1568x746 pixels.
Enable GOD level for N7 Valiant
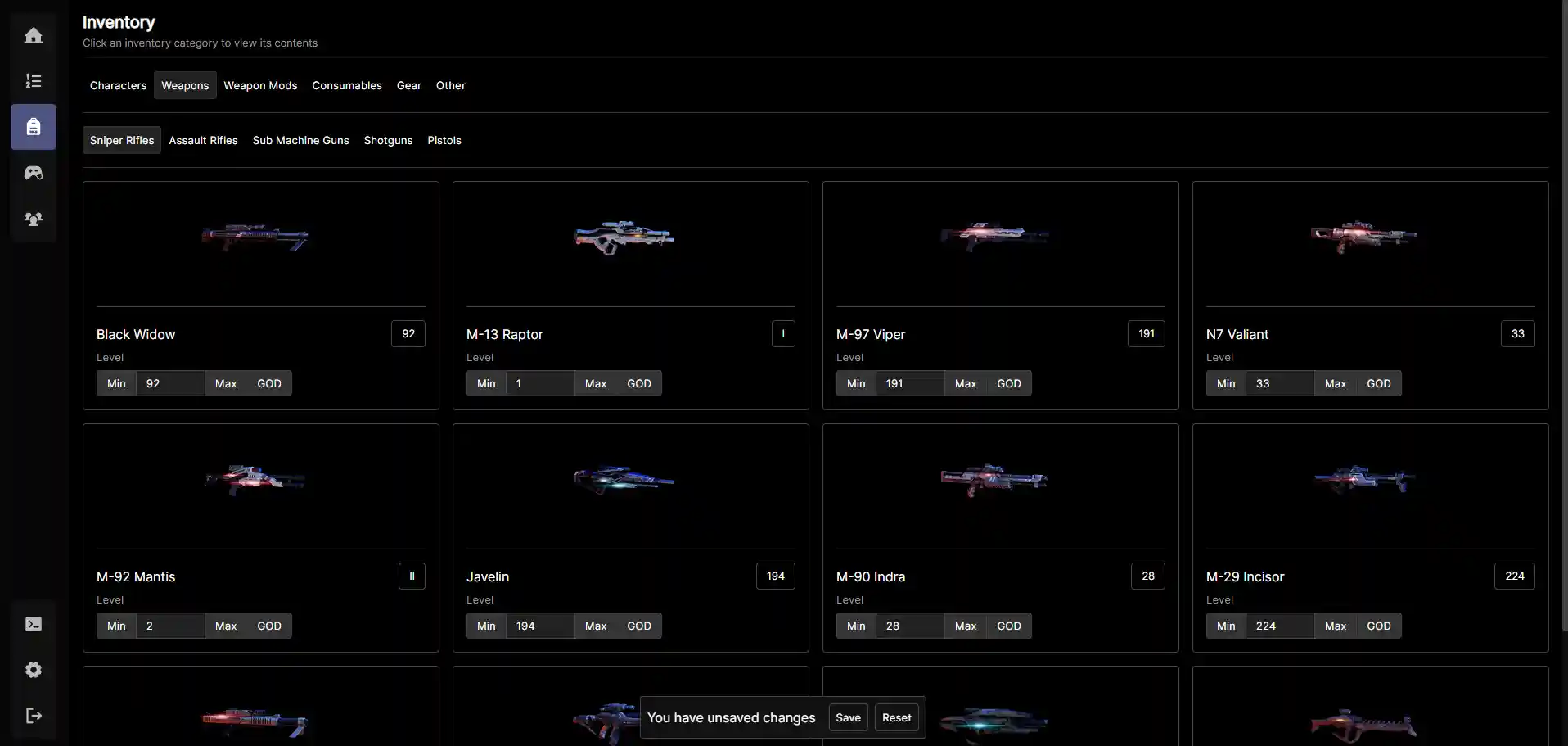tap(1380, 383)
